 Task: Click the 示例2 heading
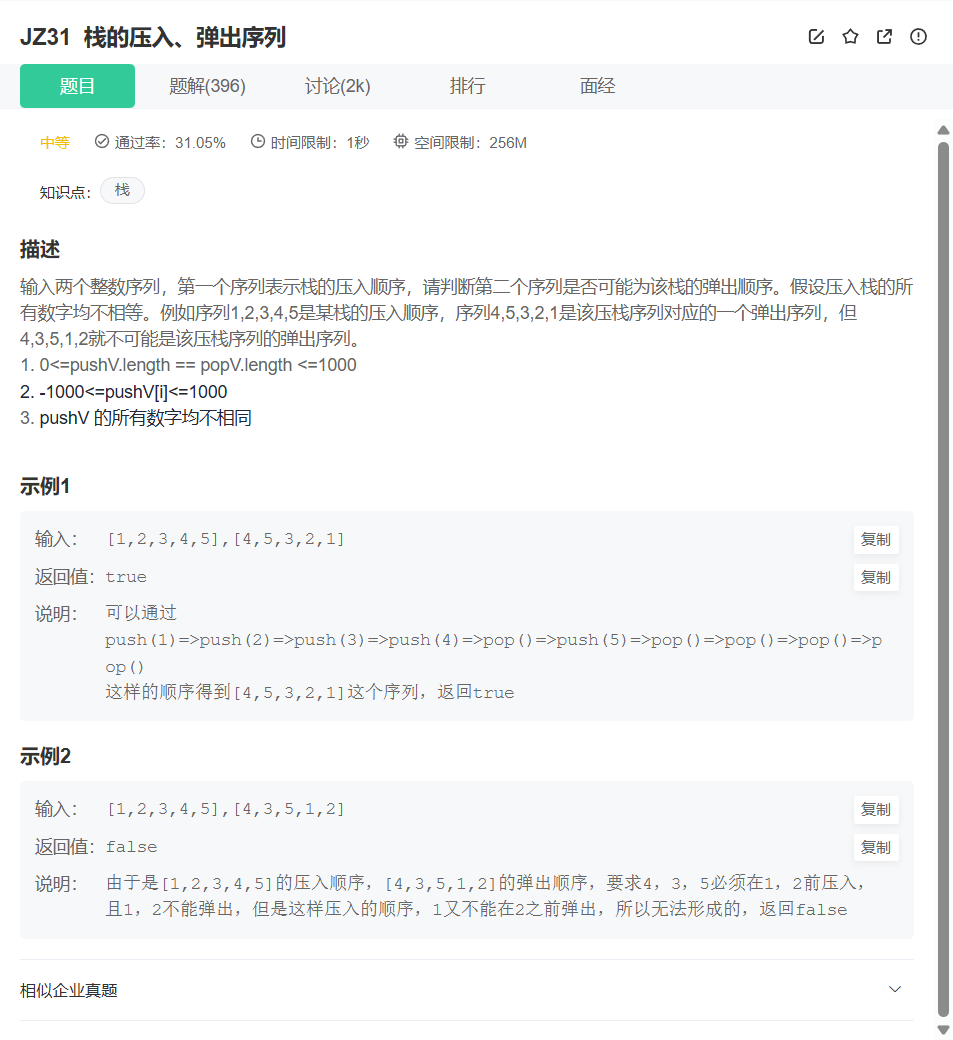coord(45,756)
